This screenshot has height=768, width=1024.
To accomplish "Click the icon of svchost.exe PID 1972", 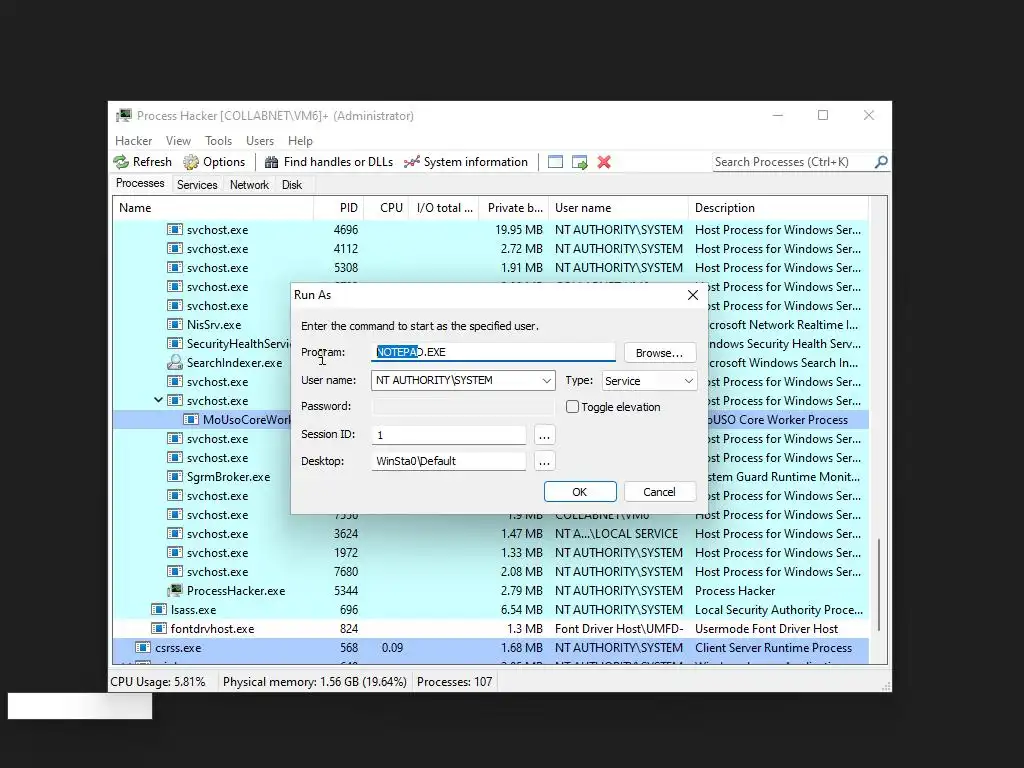I will pos(174,552).
